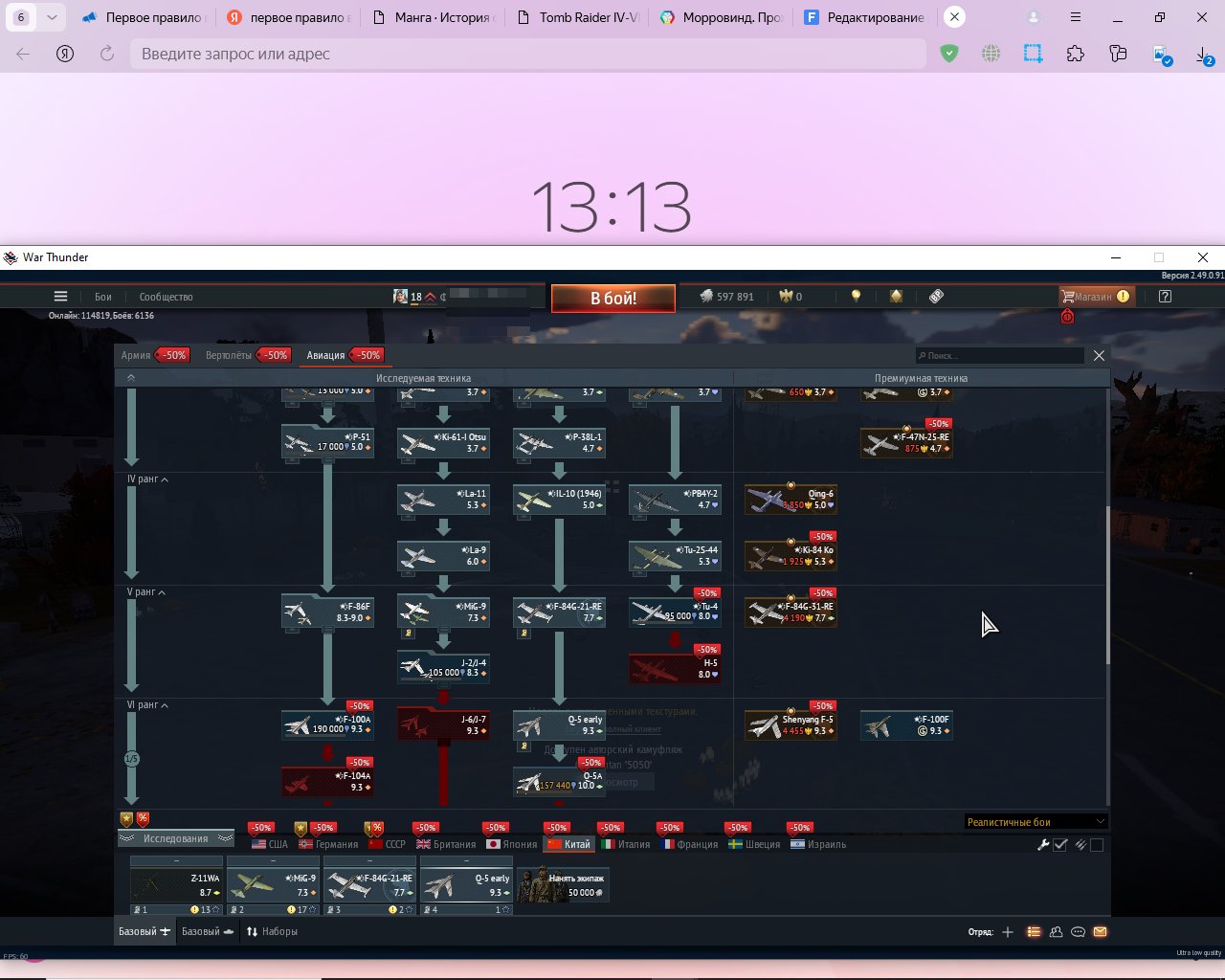Select the СССР nation tab
The width and height of the screenshot is (1225, 980).
point(388,844)
